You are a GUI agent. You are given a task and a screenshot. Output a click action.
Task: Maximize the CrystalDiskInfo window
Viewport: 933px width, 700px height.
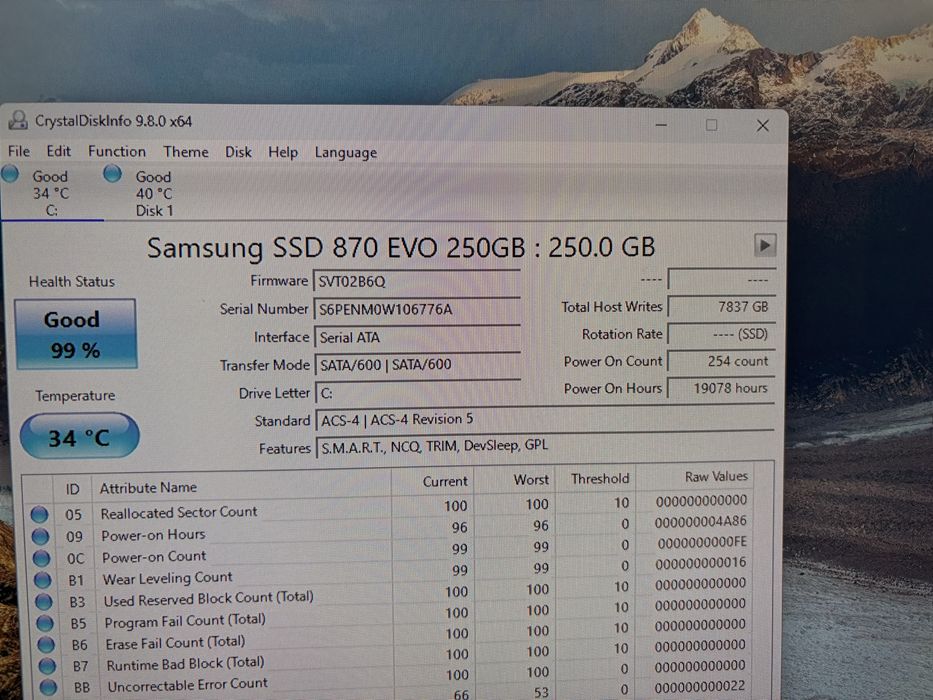(711, 124)
